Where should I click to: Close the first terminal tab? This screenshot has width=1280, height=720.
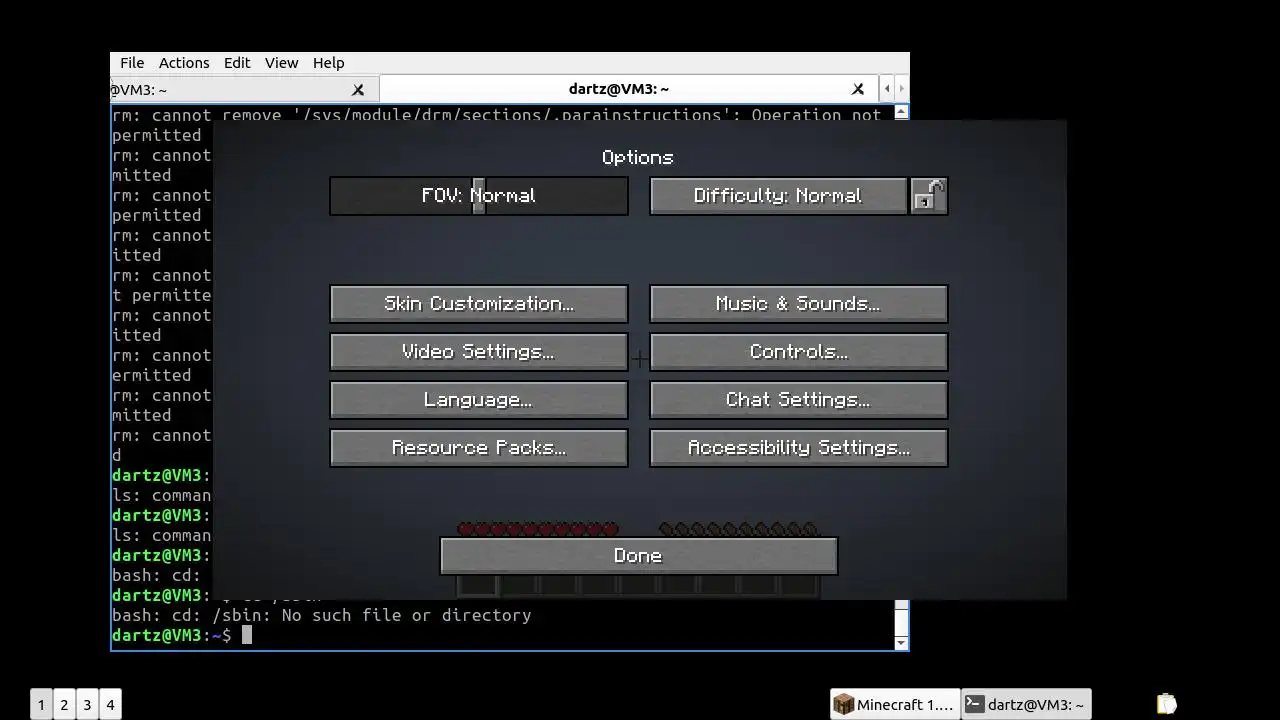point(358,90)
